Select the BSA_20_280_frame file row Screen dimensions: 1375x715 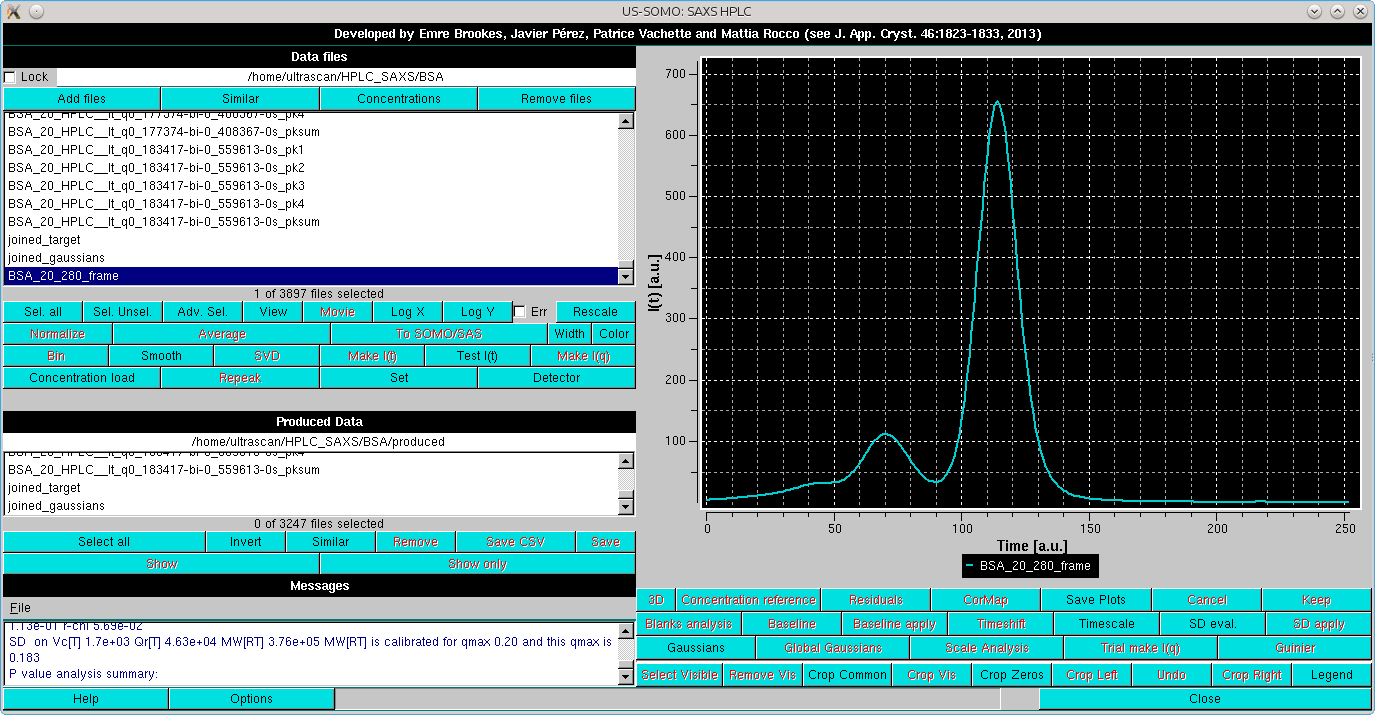310,276
